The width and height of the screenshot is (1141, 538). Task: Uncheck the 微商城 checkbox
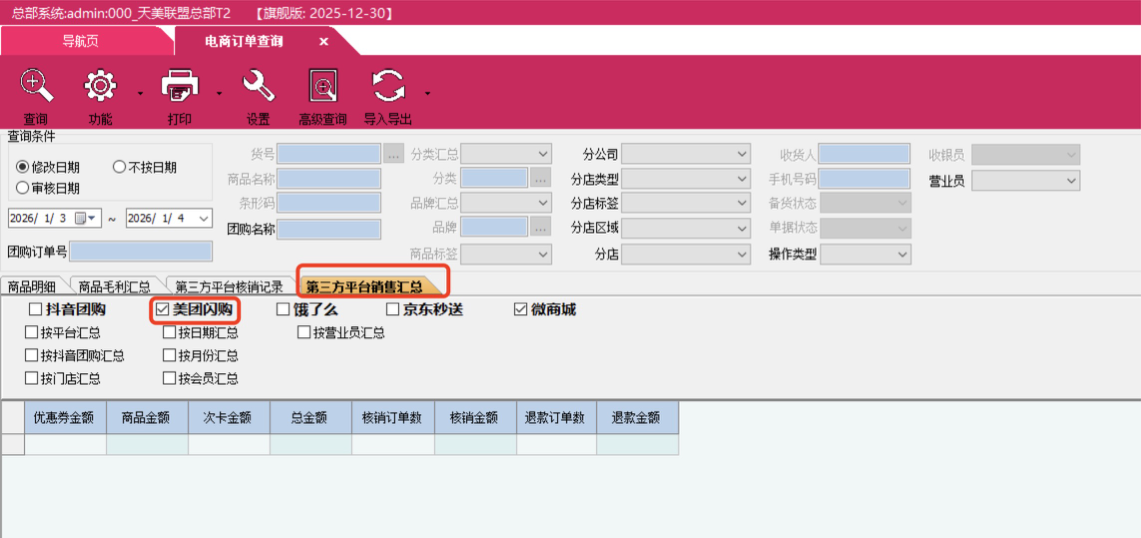coord(520,310)
